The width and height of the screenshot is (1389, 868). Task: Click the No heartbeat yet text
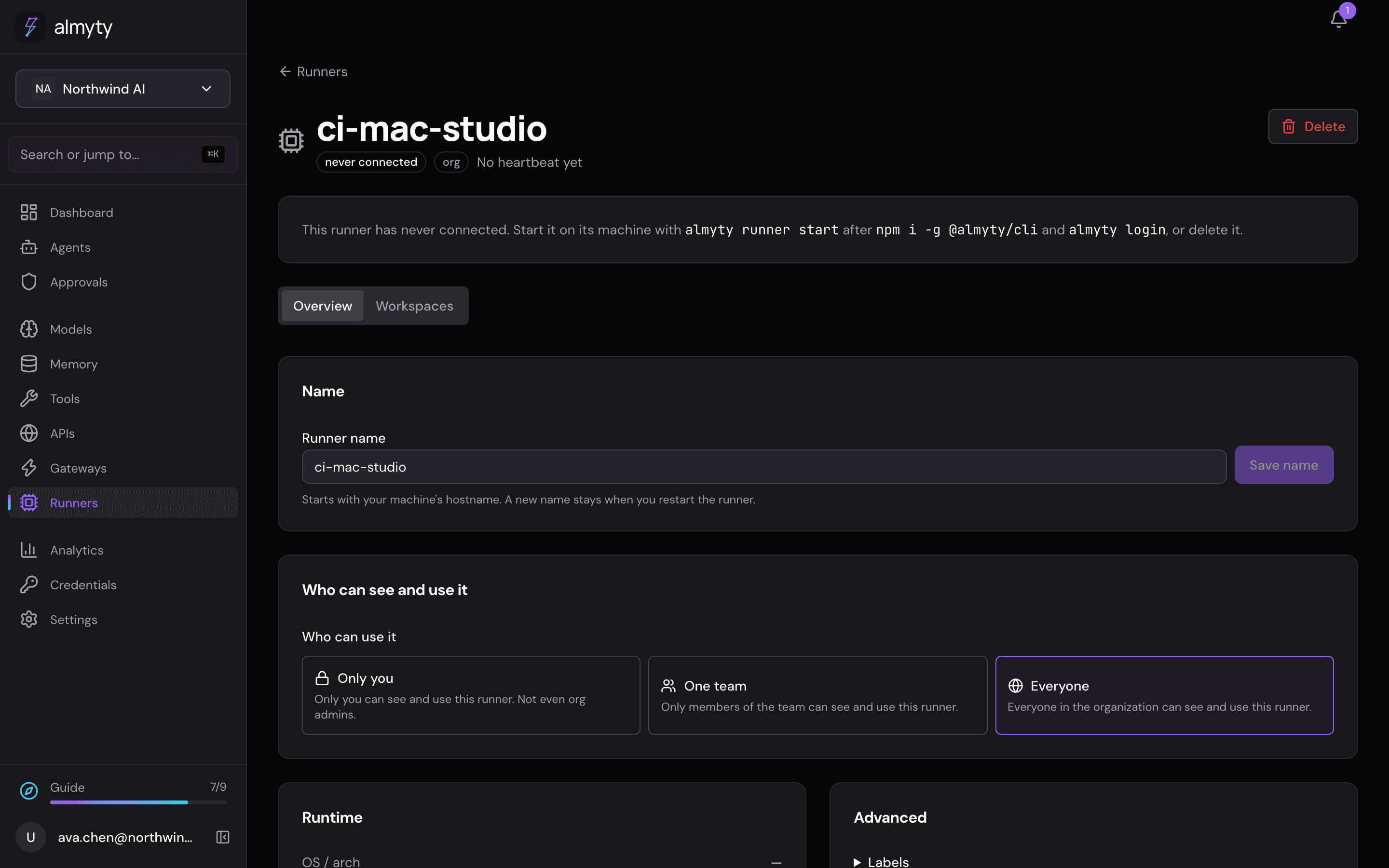coord(529,163)
